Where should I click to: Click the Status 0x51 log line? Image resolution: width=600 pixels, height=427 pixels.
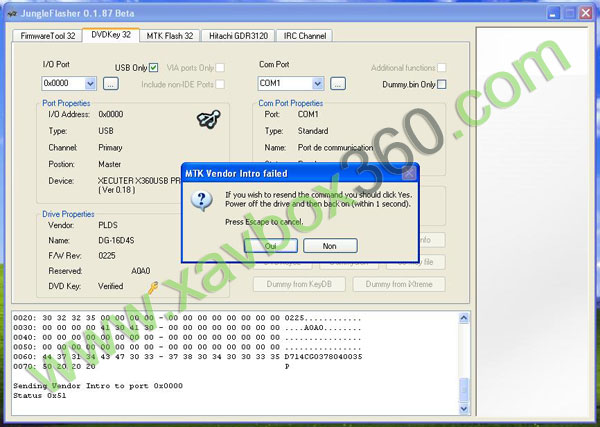click(40, 396)
